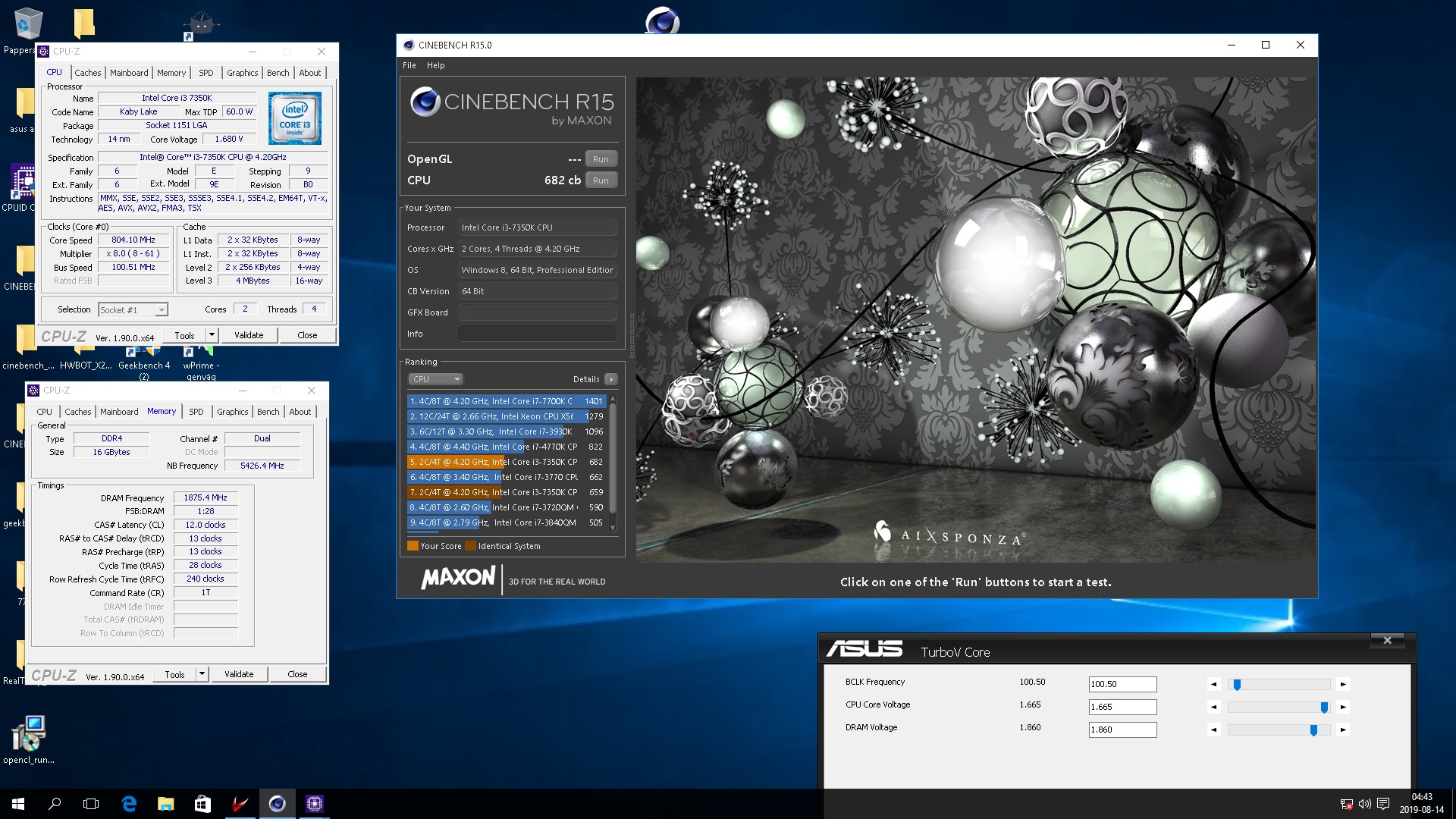Screen dimensions: 1456x819
Task: Decrease DRAM Voltage with left arrow
Action: [1213, 730]
